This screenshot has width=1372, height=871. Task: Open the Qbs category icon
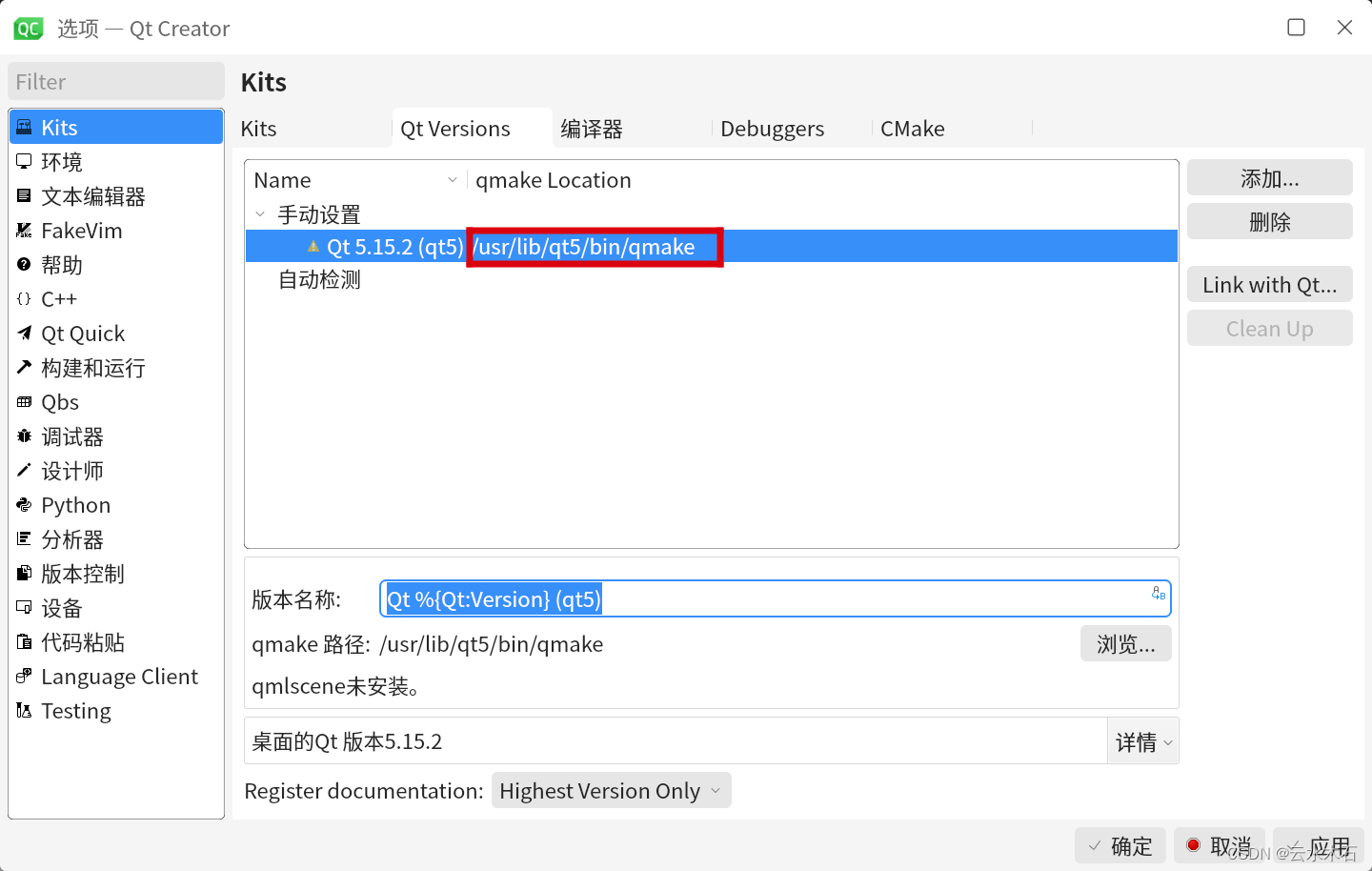pyautogui.click(x=25, y=402)
